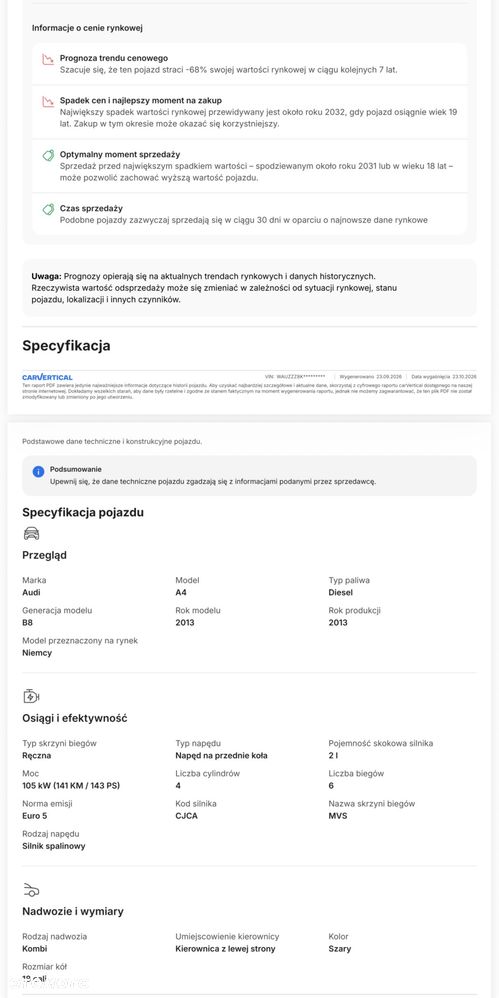Click the green tag icon beside Czas sprzedaży
Image resolution: width=499 pixels, height=998 pixels.
[x=48, y=209]
